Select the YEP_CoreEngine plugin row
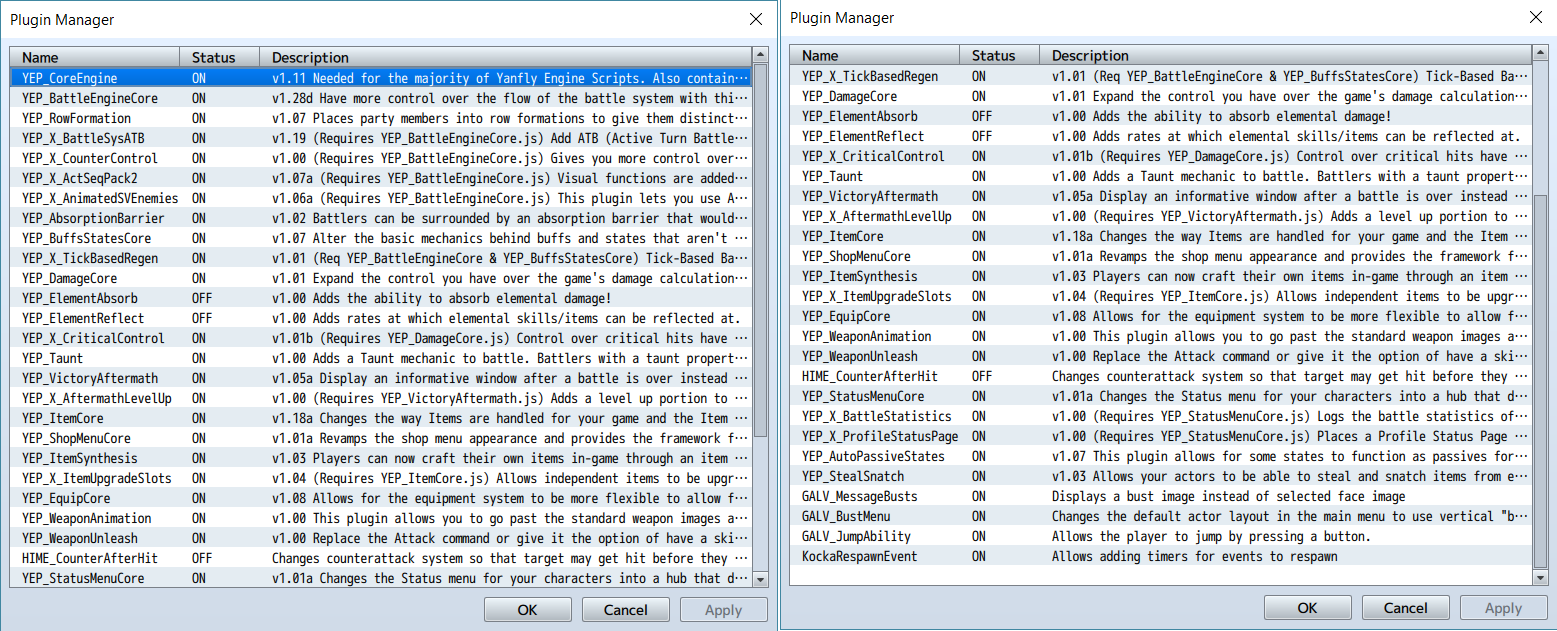This screenshot has width=1557, height=631. click(381, 78)
